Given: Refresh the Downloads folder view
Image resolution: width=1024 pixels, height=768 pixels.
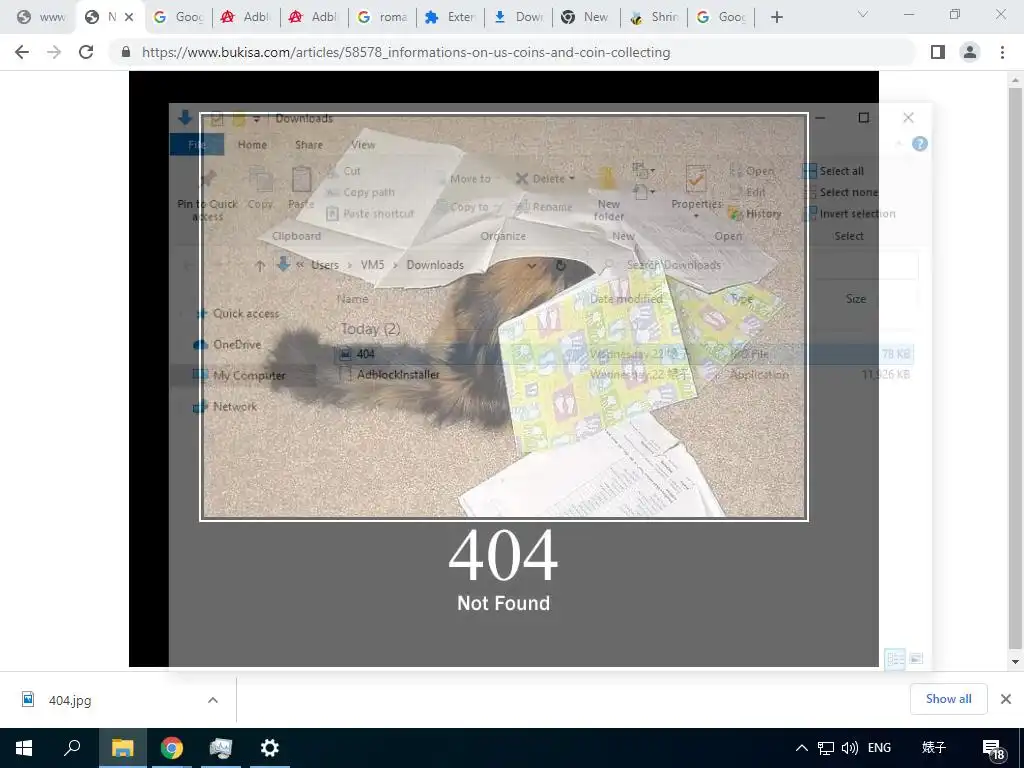Looking at the screenshot, I should click(x=560, y=265).
